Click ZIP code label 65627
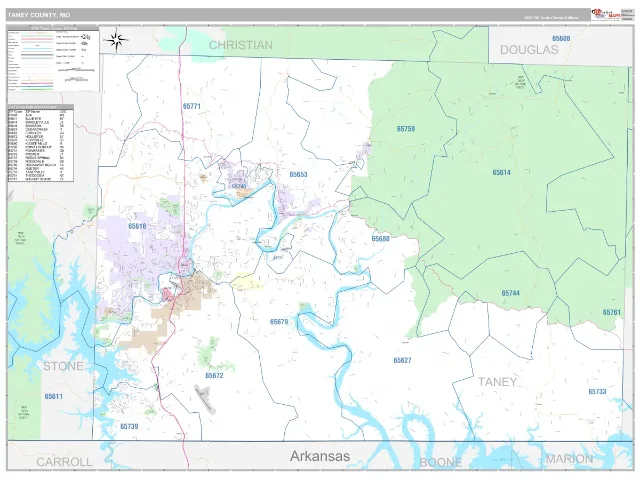Screen dimensions: 640x480 pyautogui.click(x=402, y=360)
